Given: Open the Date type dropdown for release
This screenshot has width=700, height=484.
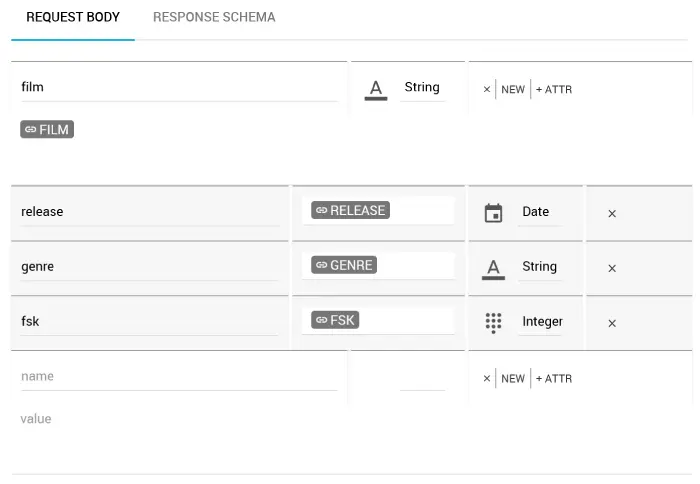Looking at the screenshot, I should (x=536, y=212).
